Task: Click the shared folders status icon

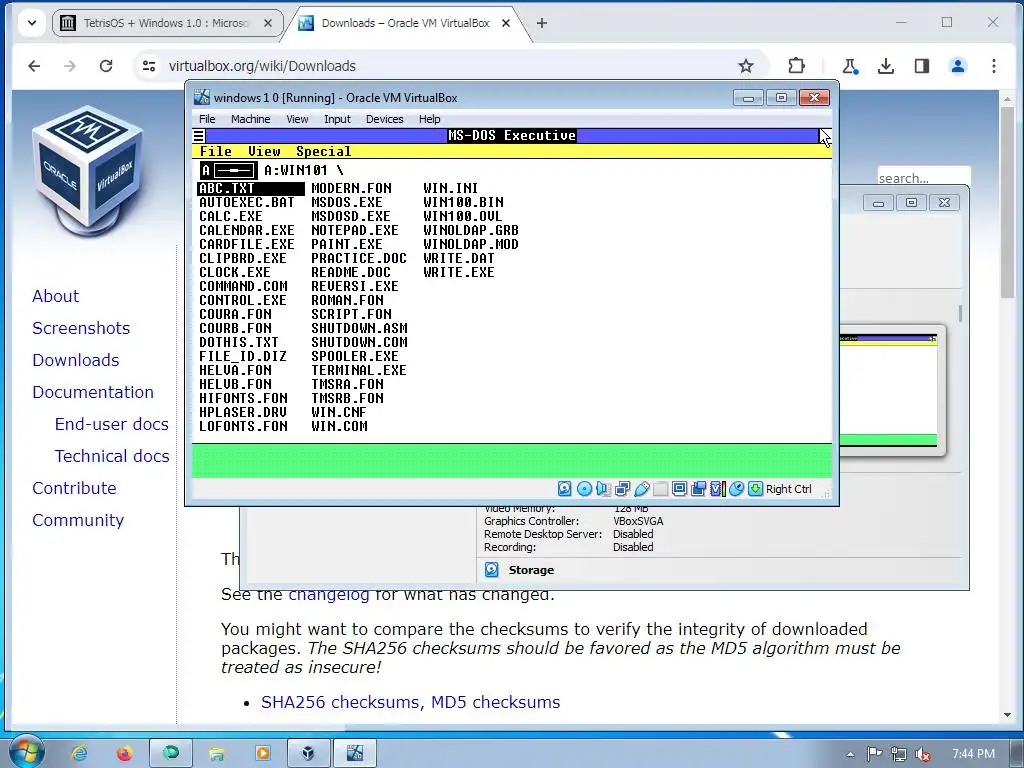Action: tap(660, 488)
